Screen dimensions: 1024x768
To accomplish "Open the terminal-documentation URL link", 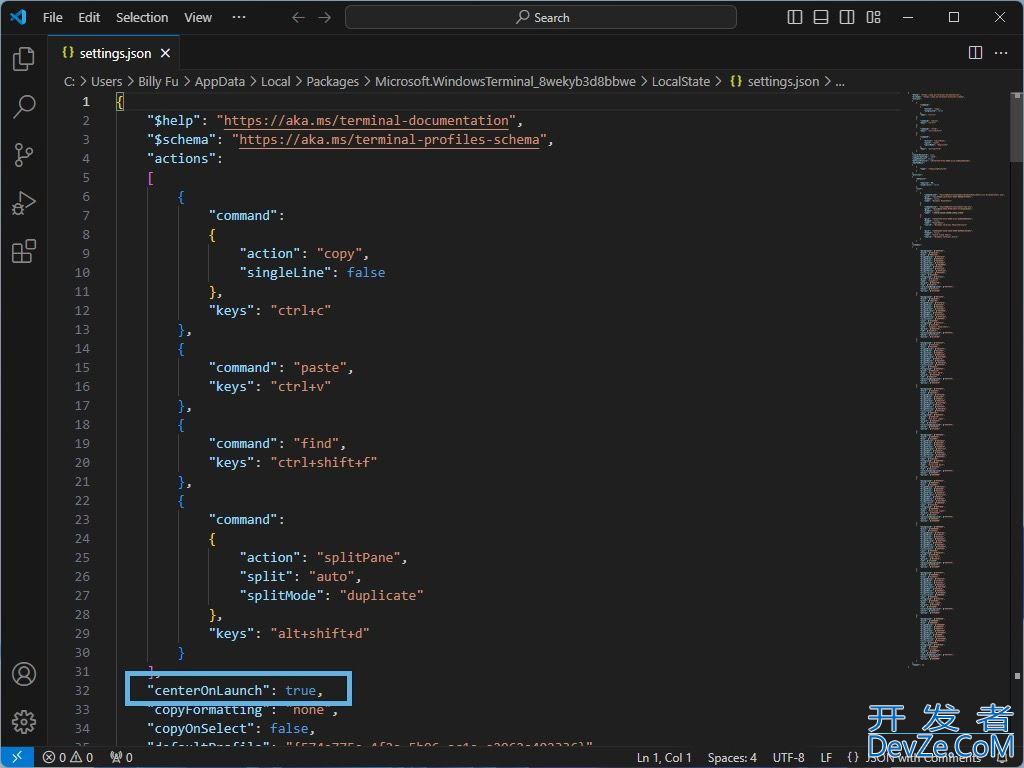I will click(366, 121).
